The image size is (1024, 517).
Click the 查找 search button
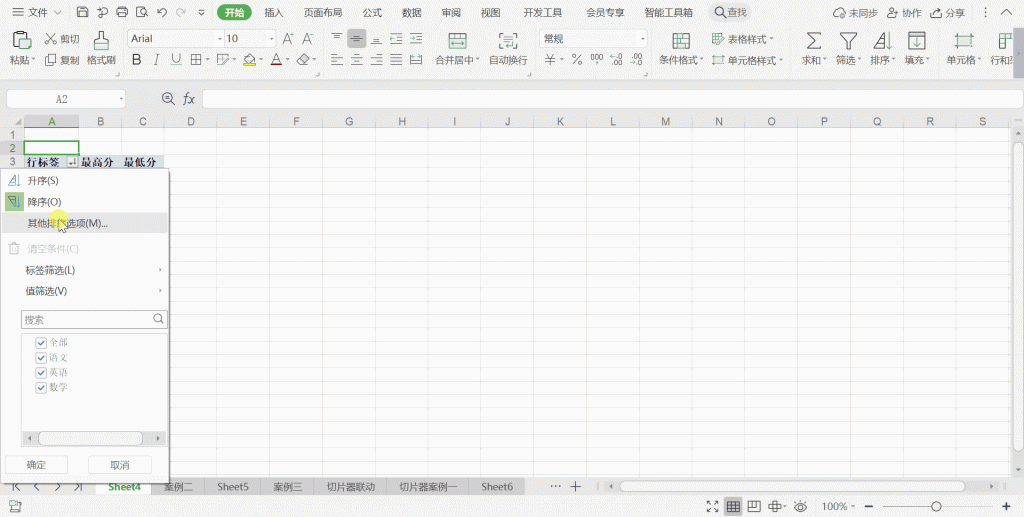[x=730, y=12]
